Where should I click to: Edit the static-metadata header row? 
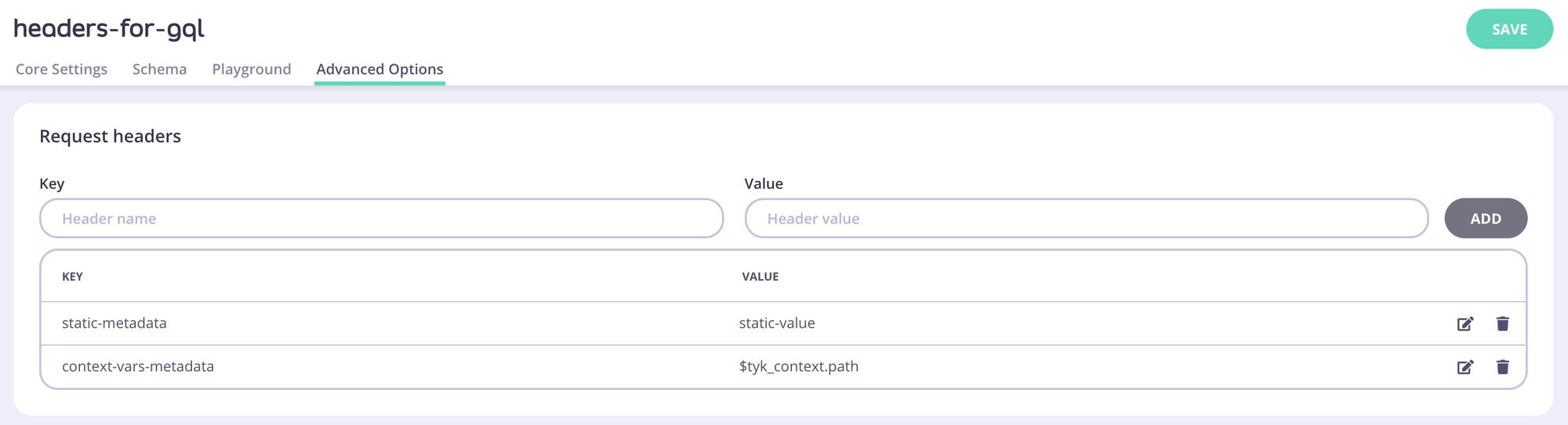coord(1465,324)
